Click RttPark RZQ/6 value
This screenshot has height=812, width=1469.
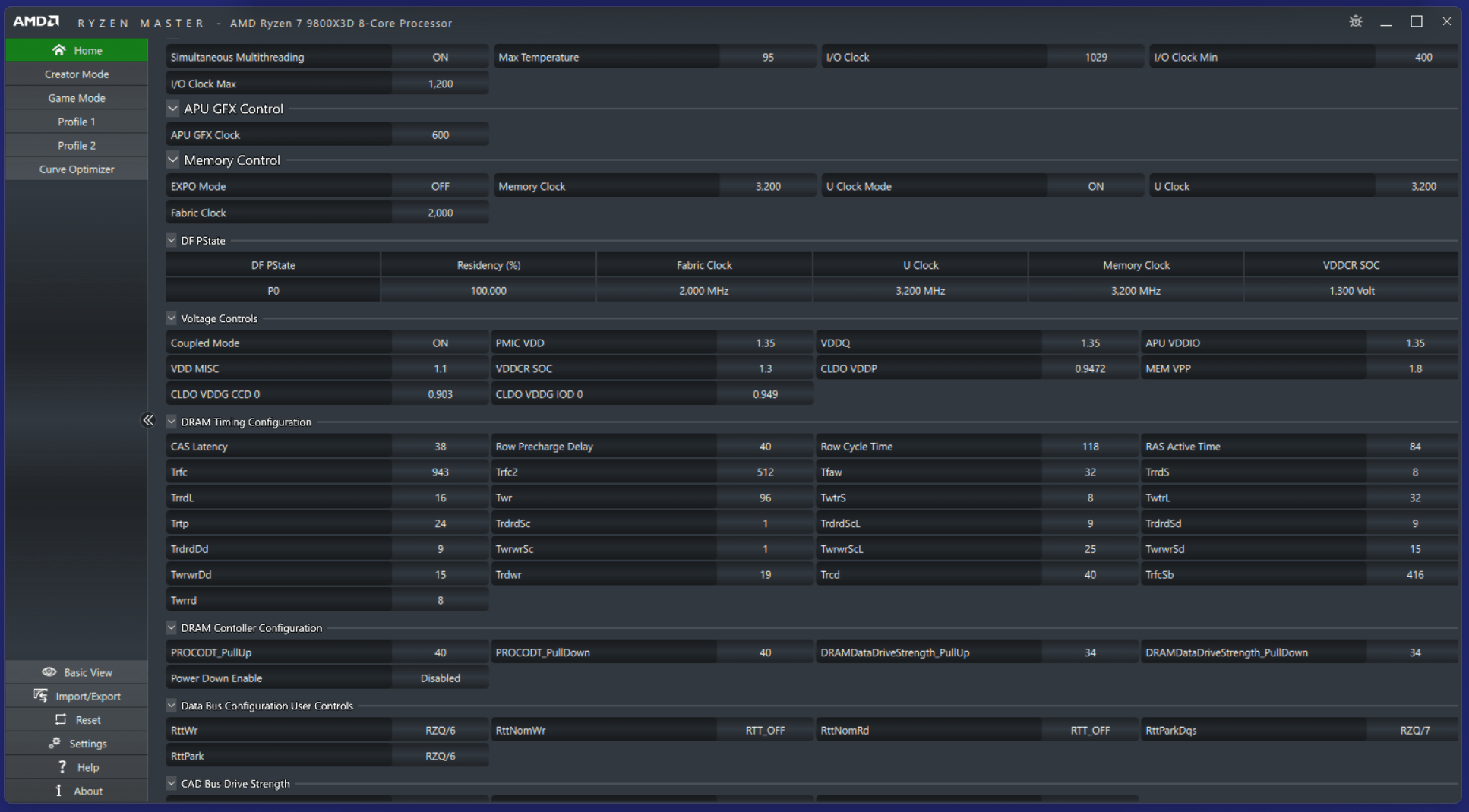[x=441, y=756]
